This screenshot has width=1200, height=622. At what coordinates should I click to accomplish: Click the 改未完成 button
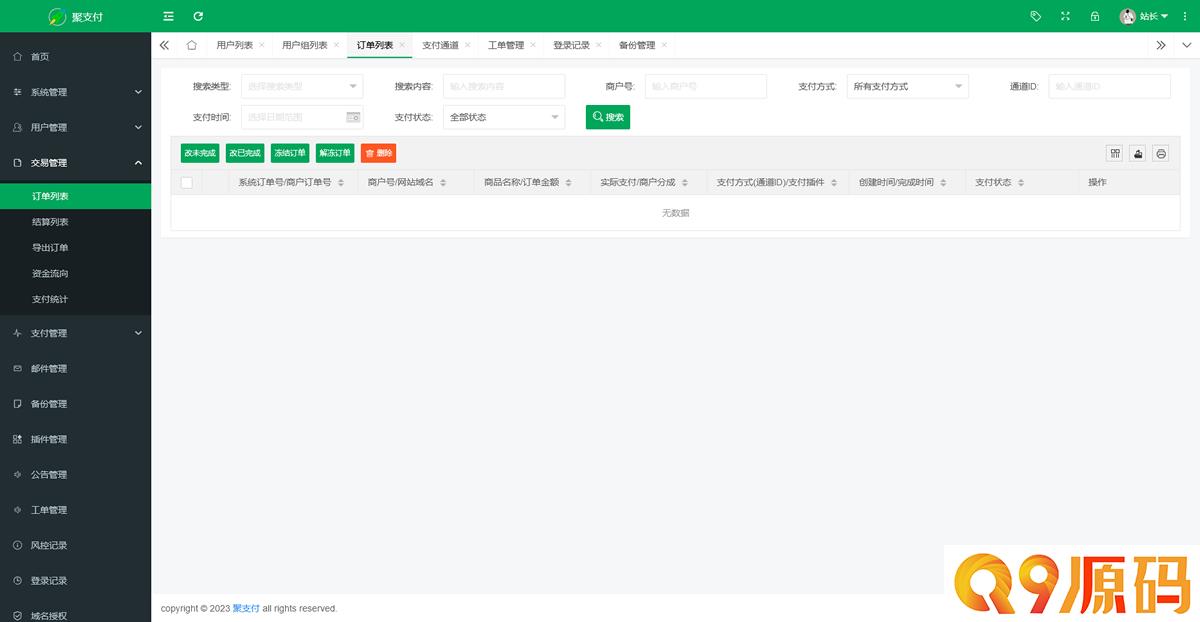point(200,153)
